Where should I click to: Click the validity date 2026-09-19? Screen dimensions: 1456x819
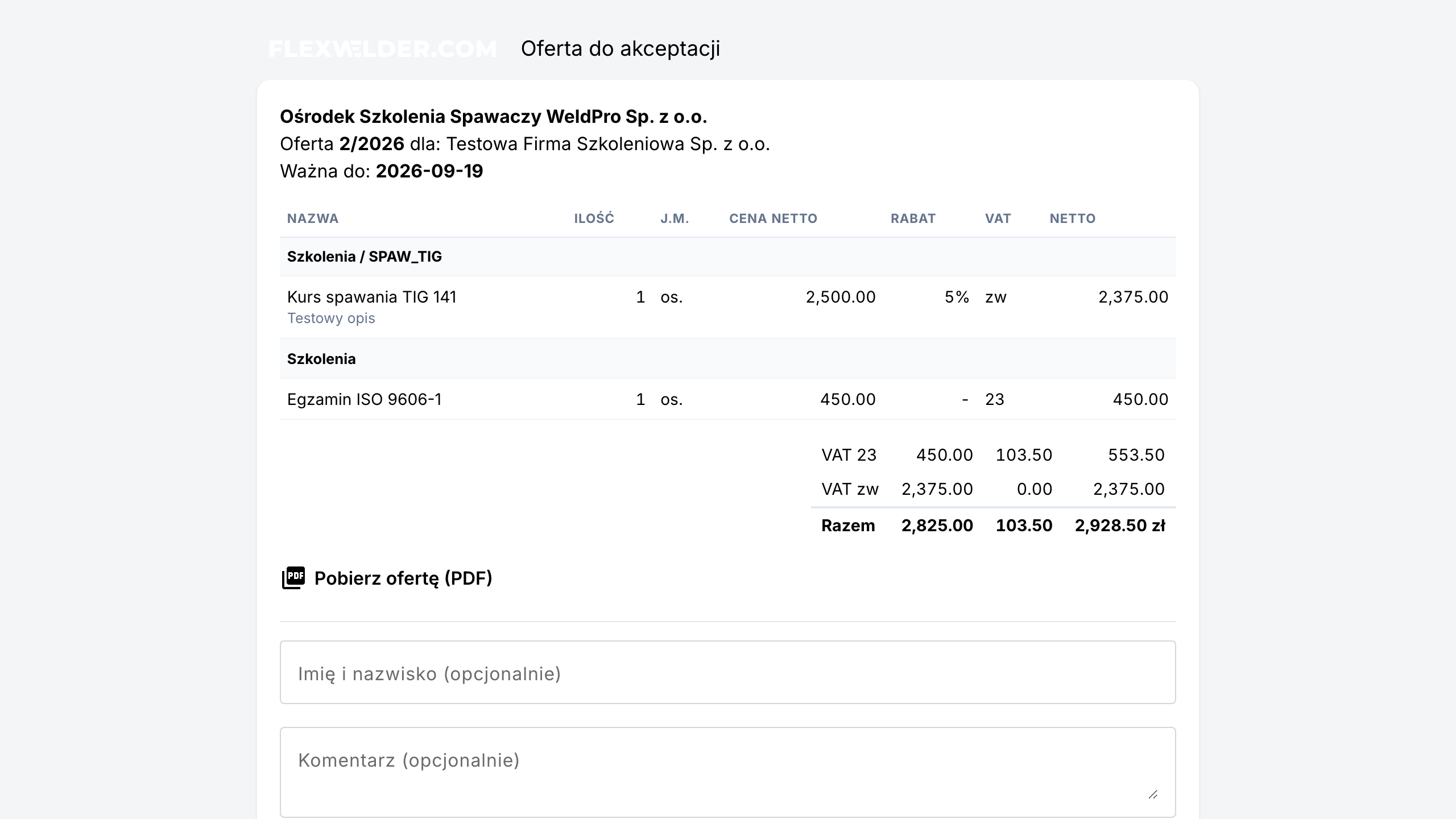[x=429, y=171]
